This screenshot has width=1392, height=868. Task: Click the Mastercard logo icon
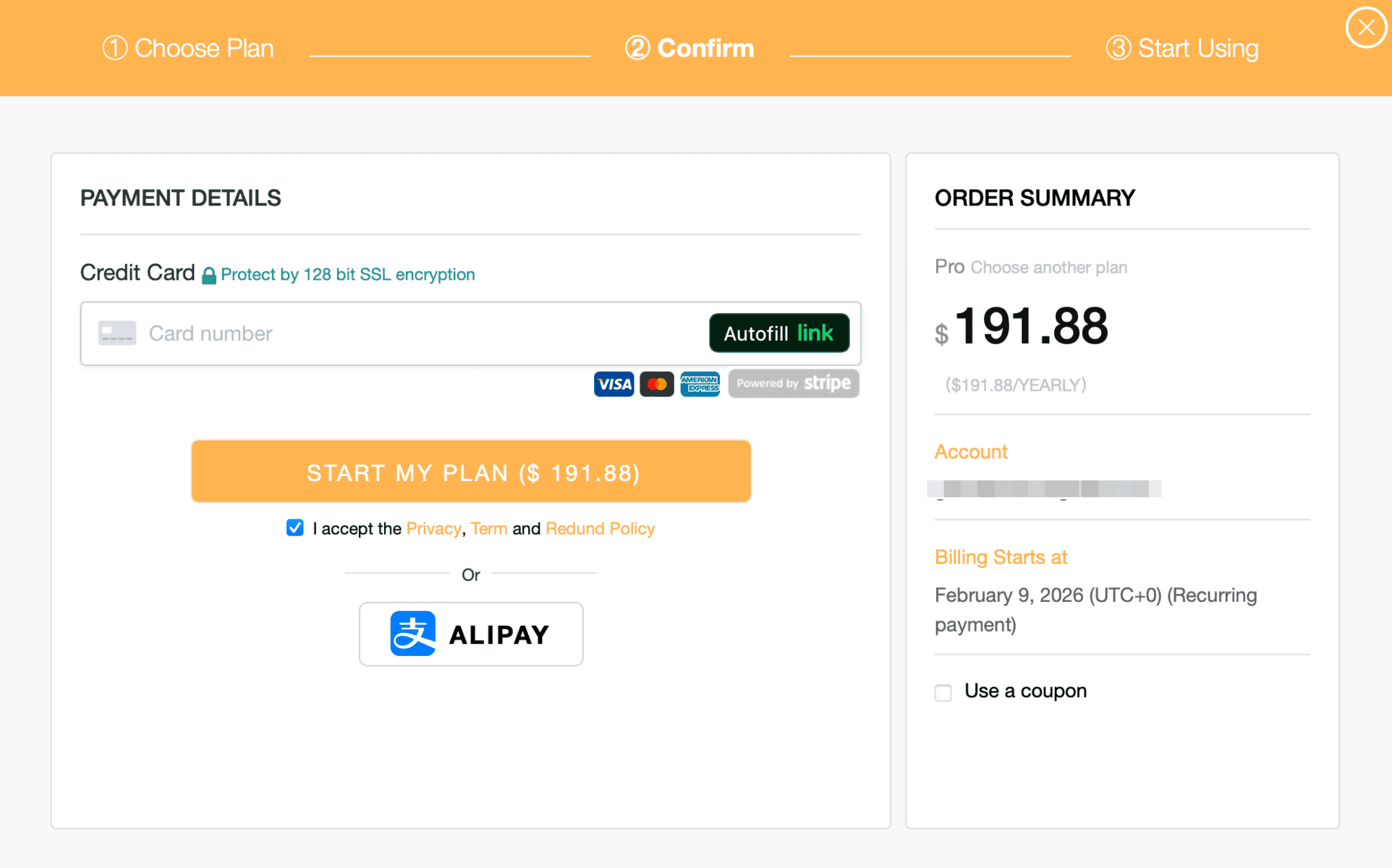[657, 384]
